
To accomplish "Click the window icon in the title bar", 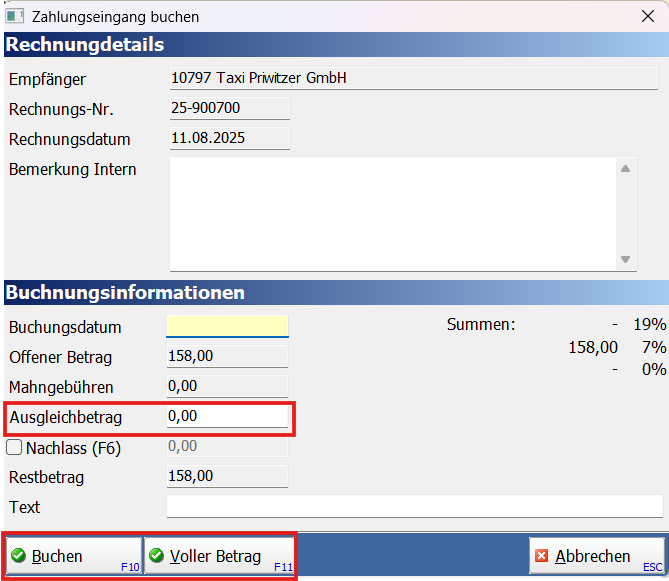I will (15, 17).
